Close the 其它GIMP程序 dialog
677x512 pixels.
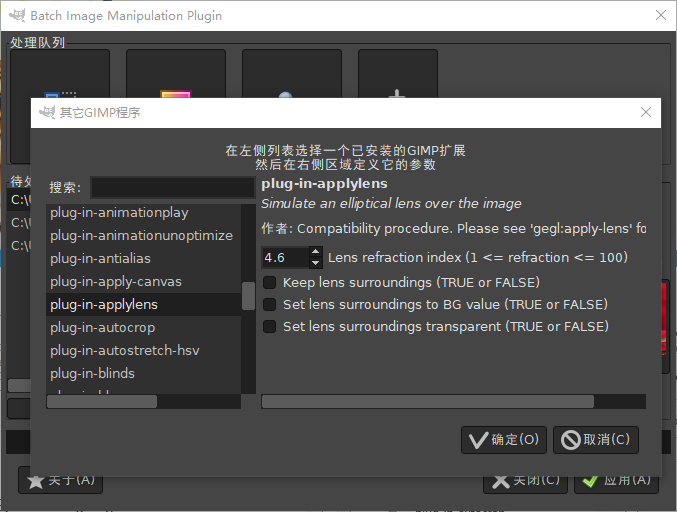(x=645, y=112)
